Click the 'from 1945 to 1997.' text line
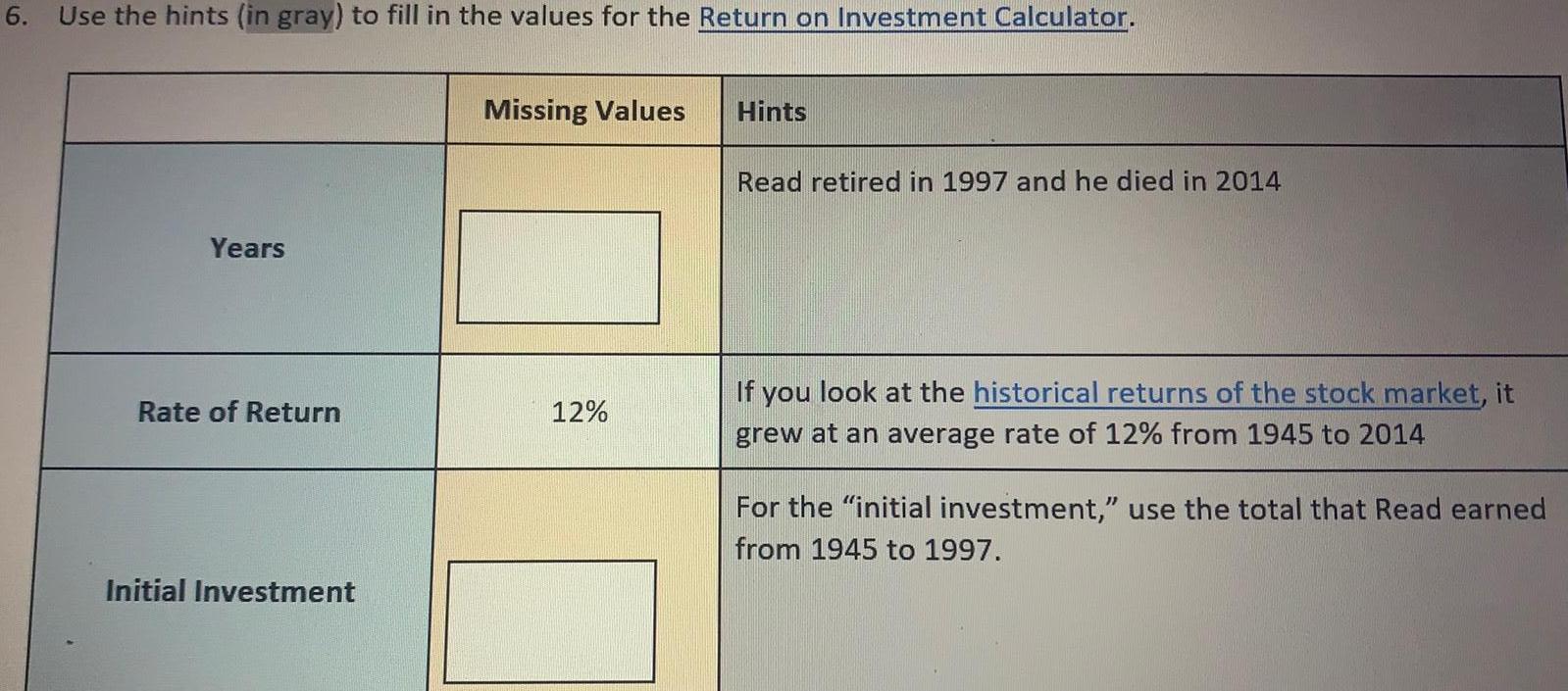The height and width of the screenshot is (691, 1568). [868, 549]
